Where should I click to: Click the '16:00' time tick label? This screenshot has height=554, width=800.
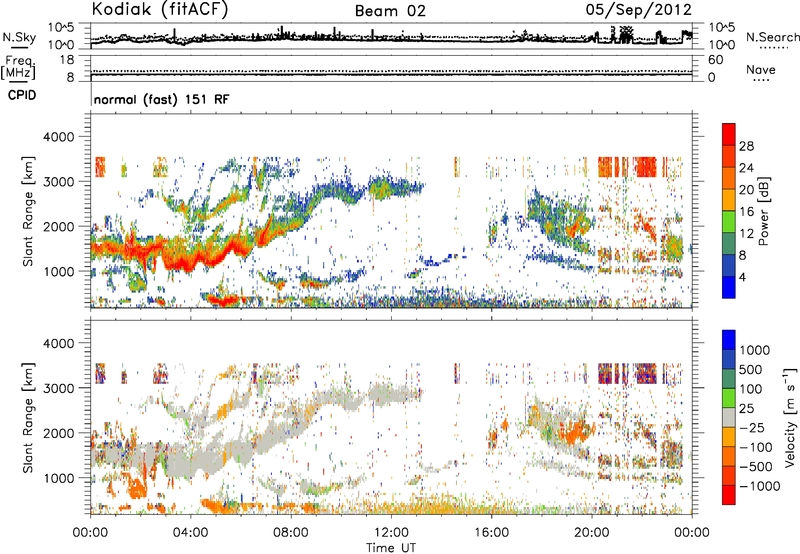pyautogui.click(x=491, y=533)
